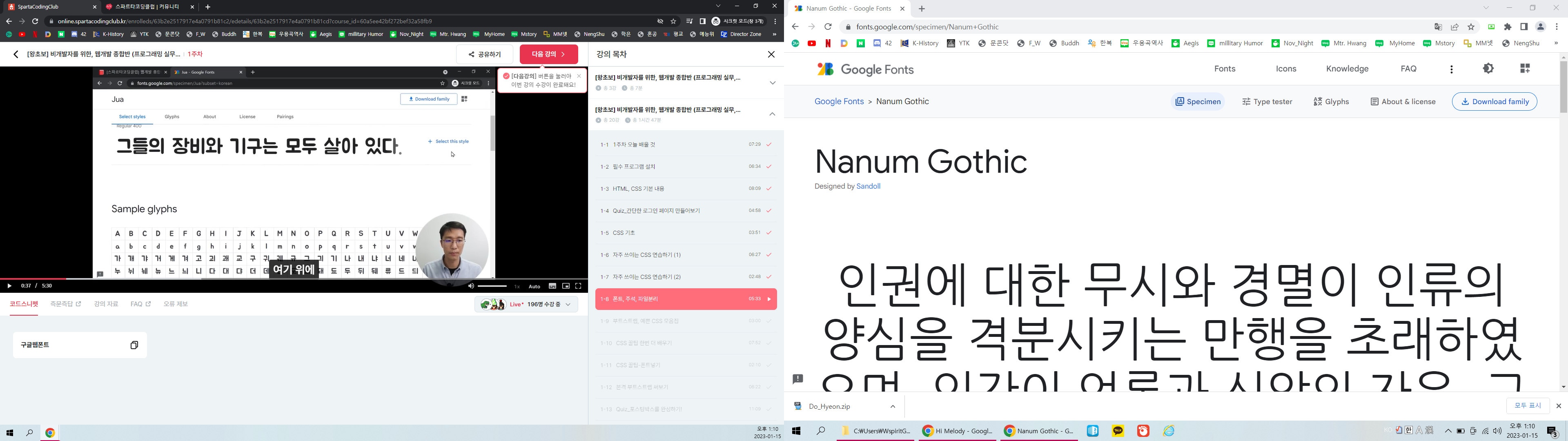Open lesson 1-10 CSS 꿀팁 한번 더 배우기
Image resolution: width=1568 pixels, height=441 pixels.
point(686,343)
